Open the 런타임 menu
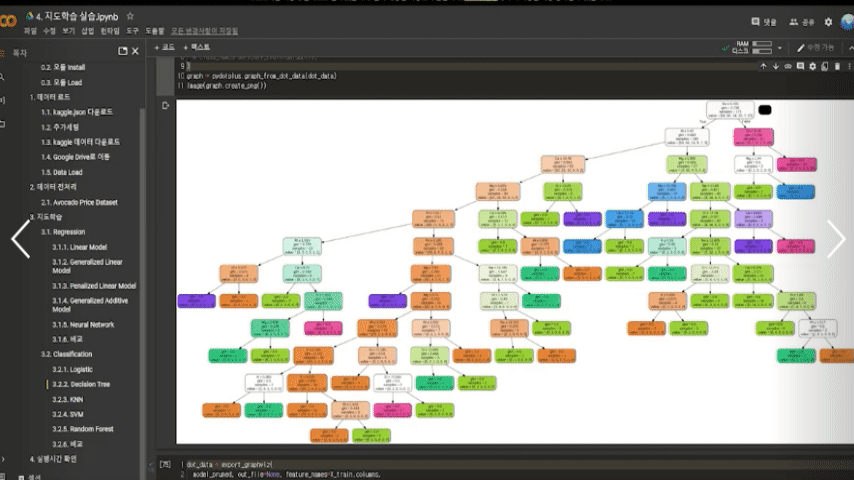 tap(110, 31)
